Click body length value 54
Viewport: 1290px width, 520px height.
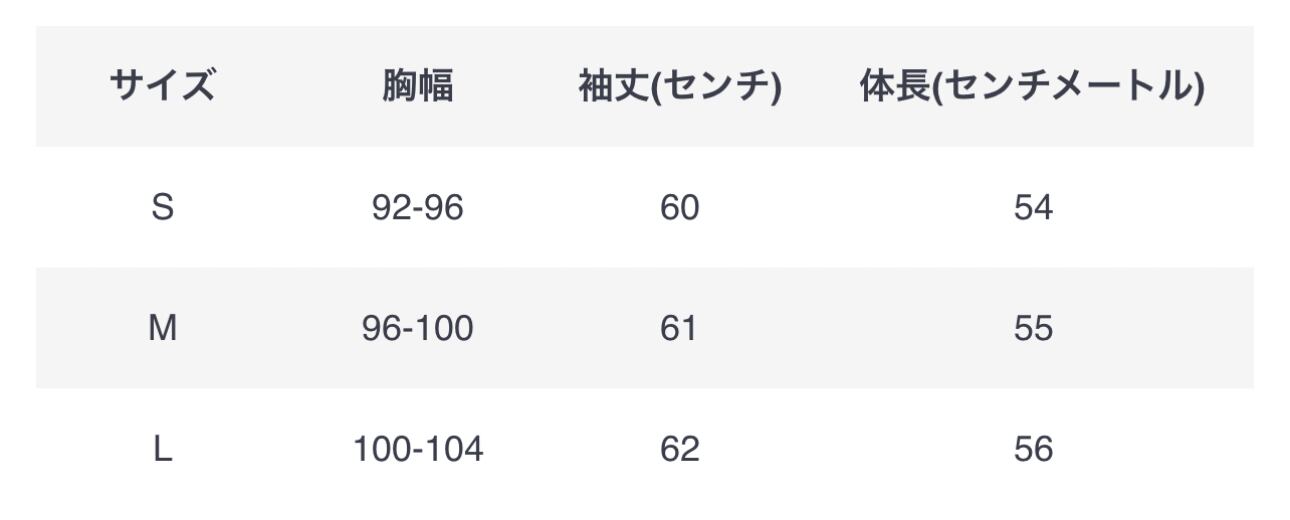1032,208
